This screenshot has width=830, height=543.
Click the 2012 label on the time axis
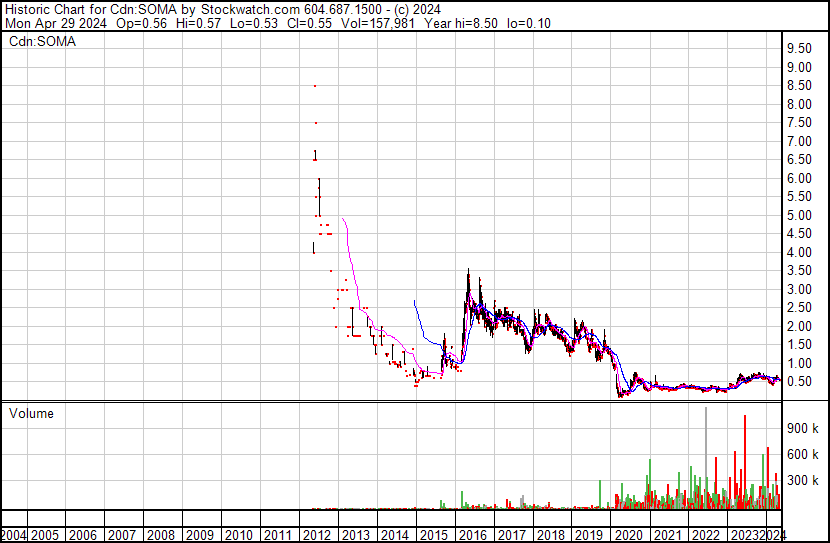(316, 535)
